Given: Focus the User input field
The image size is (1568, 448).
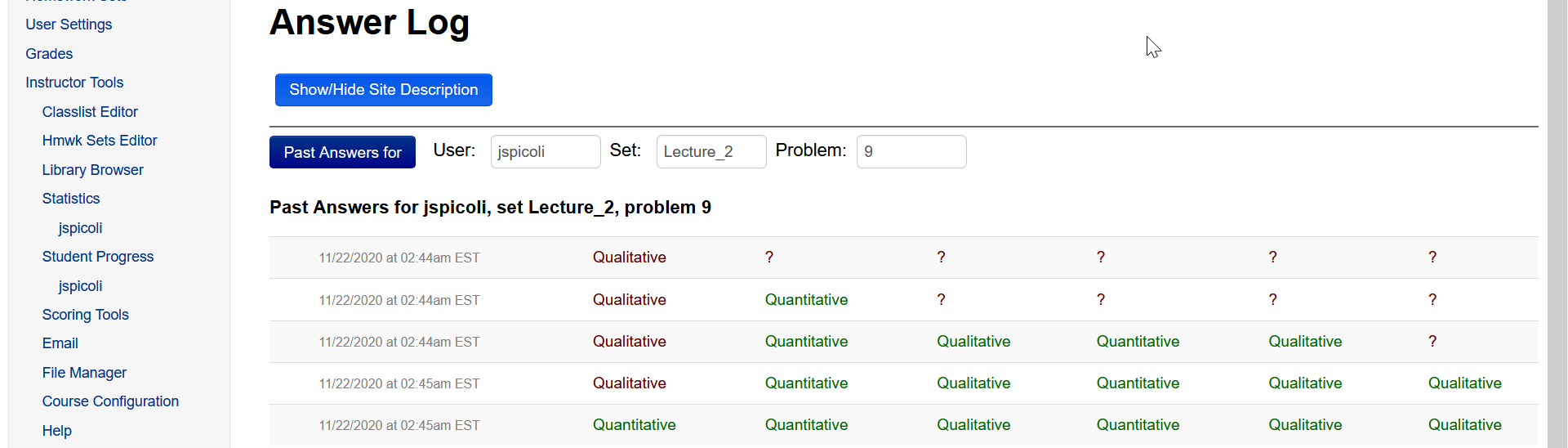Looking at the screenshot, I should click(x=546, y=152).
